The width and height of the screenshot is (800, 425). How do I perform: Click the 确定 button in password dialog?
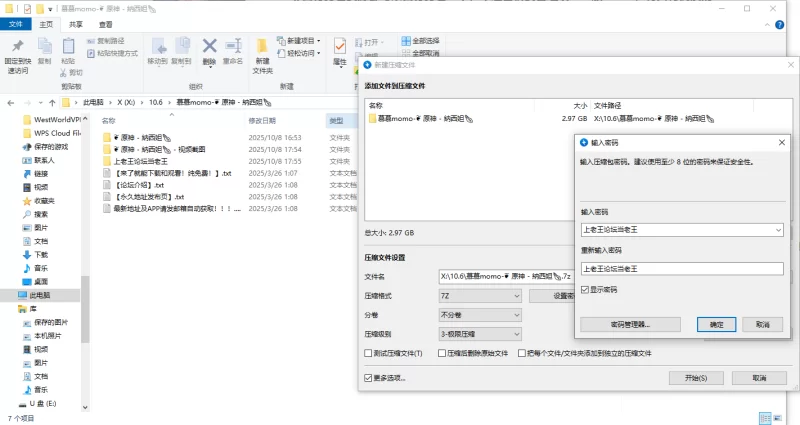tap(716, 325)
